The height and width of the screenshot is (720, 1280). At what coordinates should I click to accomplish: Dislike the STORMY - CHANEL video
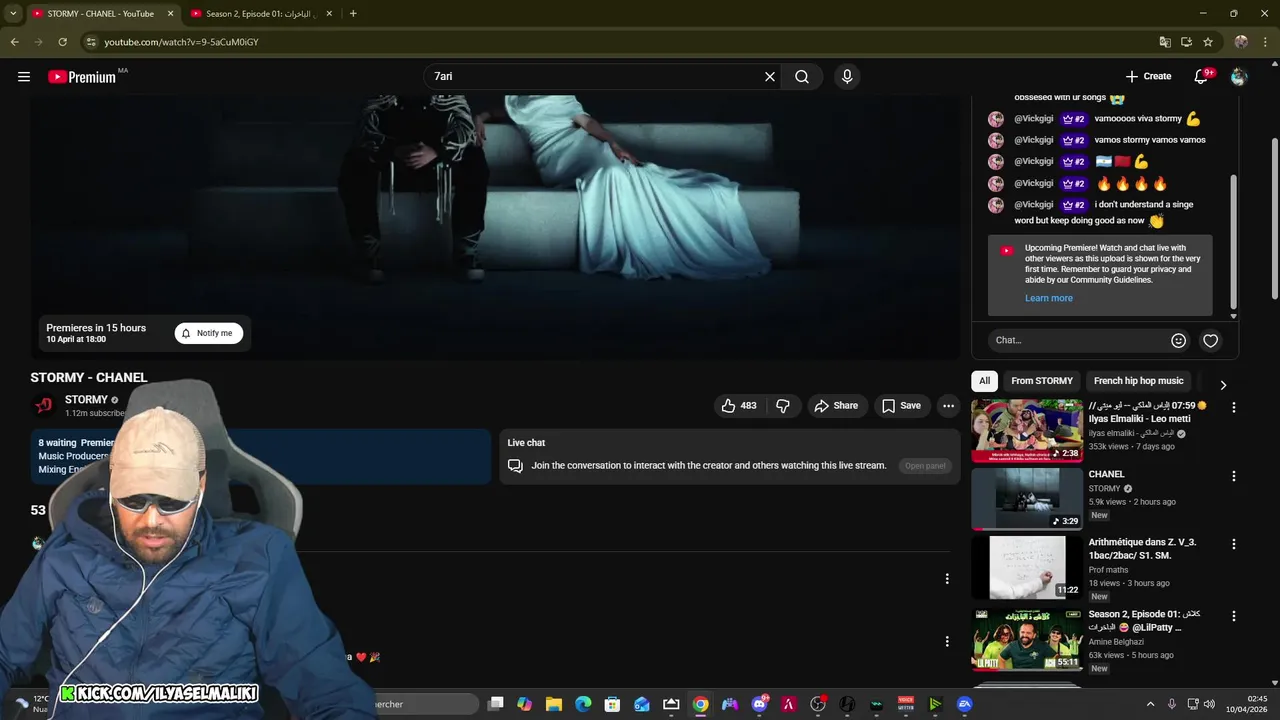click(x=783, y=406)
